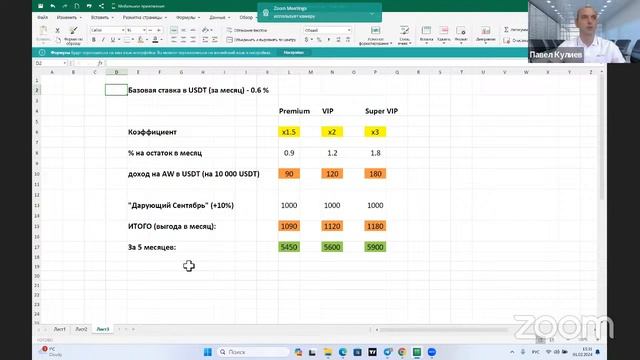Click the Wrap text button
This screenshot has width=640, height=360.
(x=247, y=30)
